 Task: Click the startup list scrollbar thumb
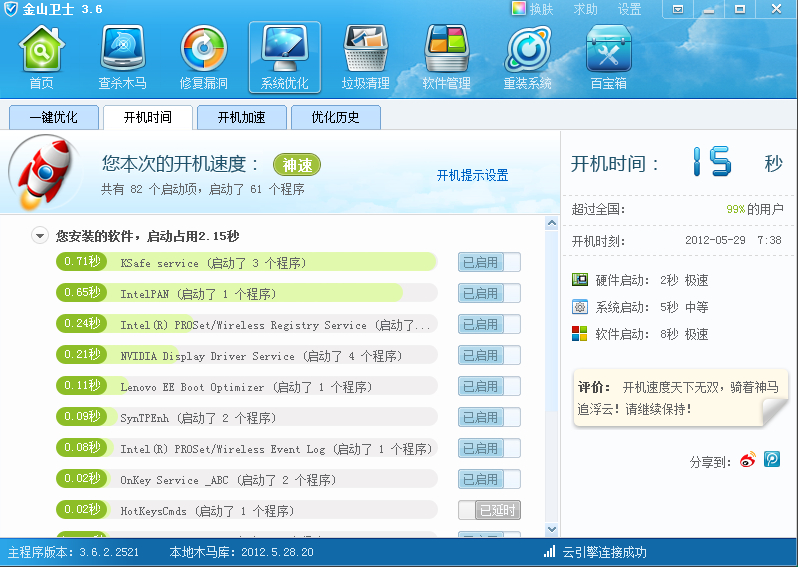(x=552, y=321)
